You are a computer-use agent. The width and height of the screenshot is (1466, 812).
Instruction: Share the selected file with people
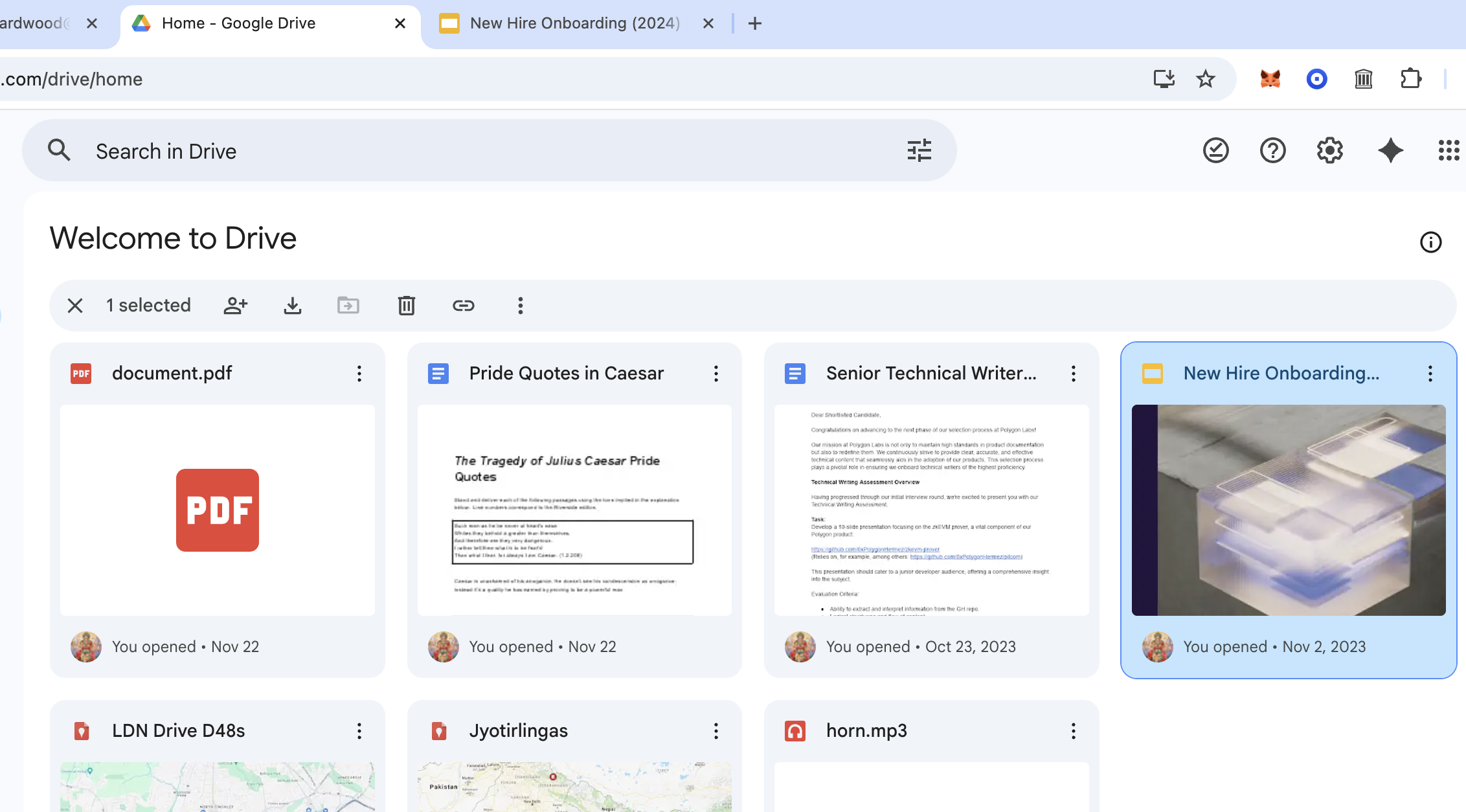pos(236,306)
